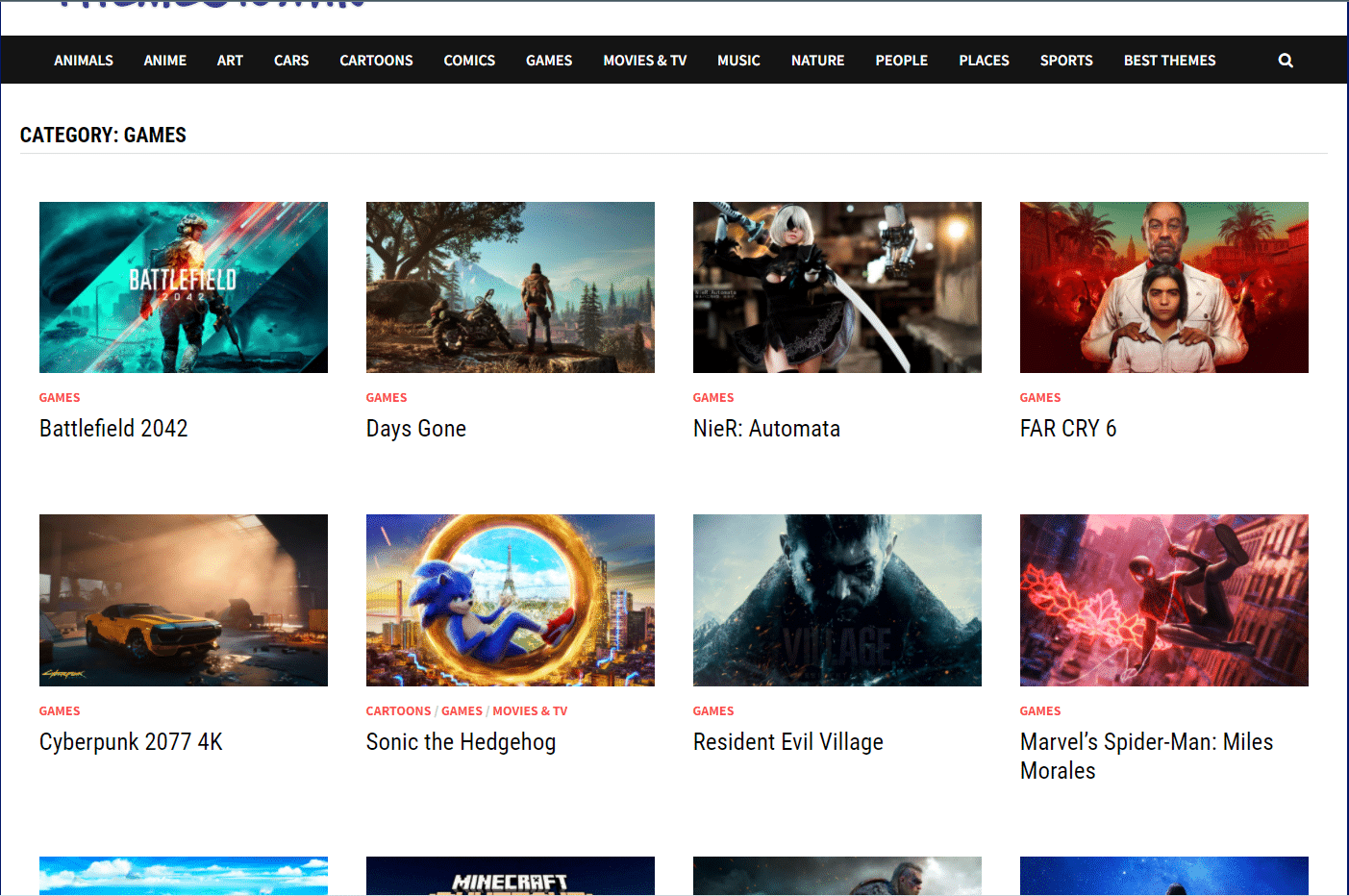Click the Games tag above Spider-Man Miles Morales
Image resolution: width=1349 pixels, height=896 pixels.
click(x=1040, y=711)
